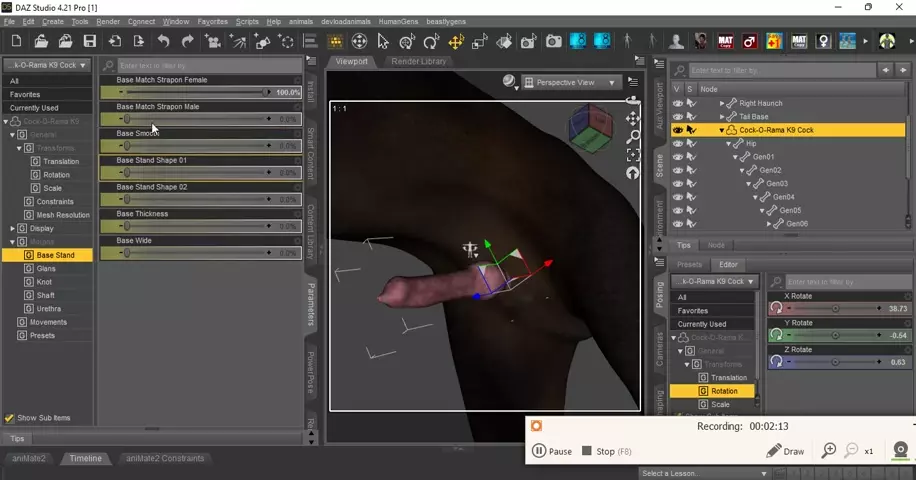Click the Undo arrow icon
The height and width of the screenshot is (480, 916).
pyautogui.click(x=163, y=41)
